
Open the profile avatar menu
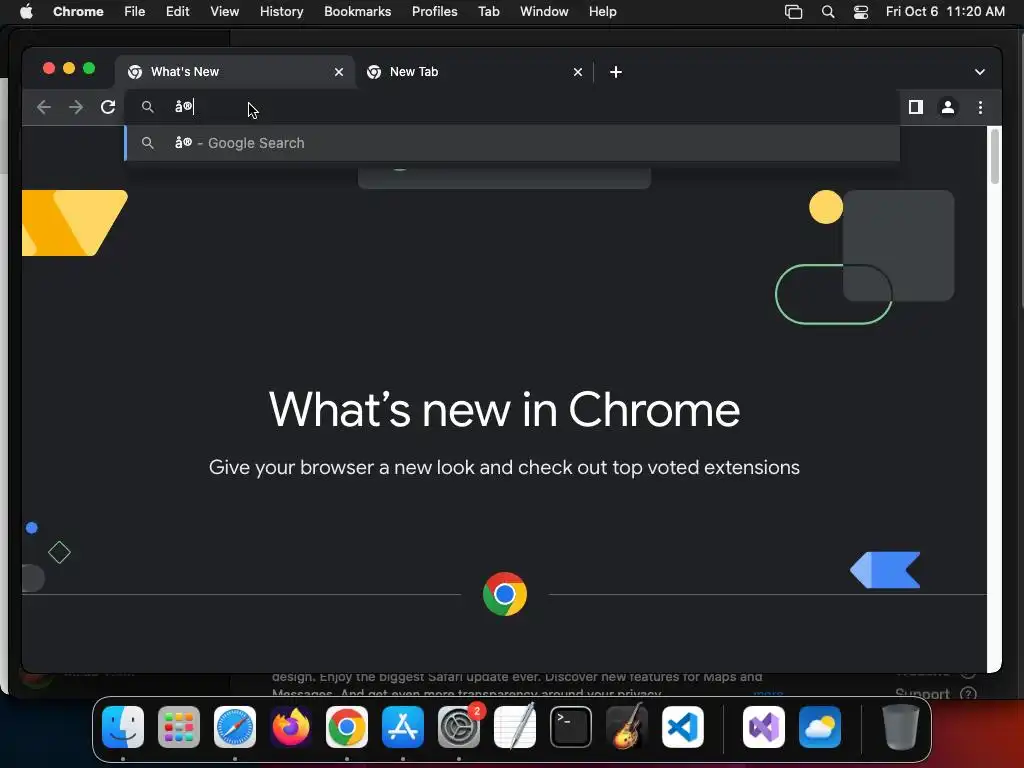tap(948, 107)
